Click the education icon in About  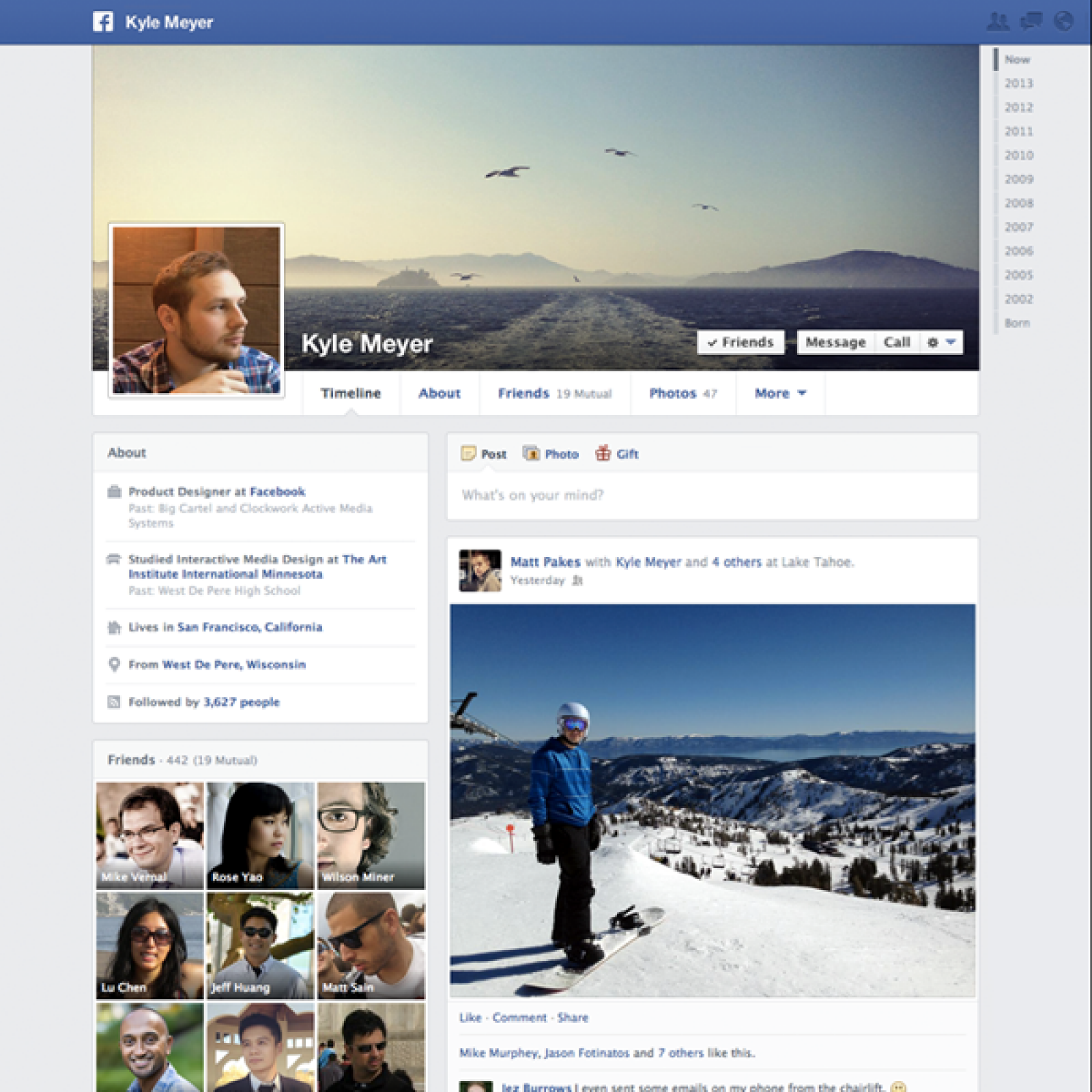coord(114,559)
